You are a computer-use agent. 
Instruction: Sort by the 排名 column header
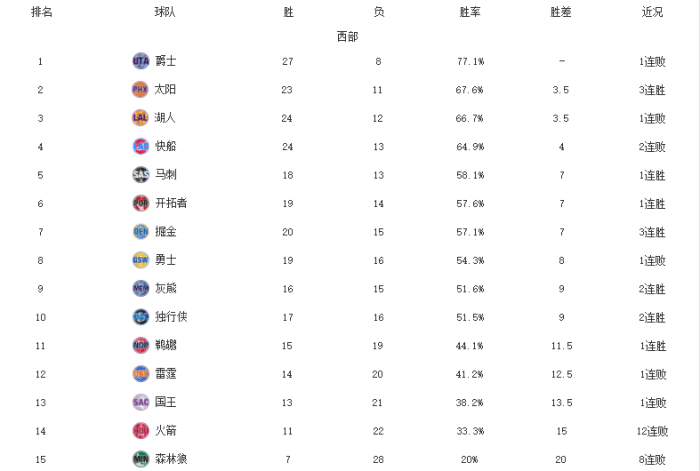(41, 13)
